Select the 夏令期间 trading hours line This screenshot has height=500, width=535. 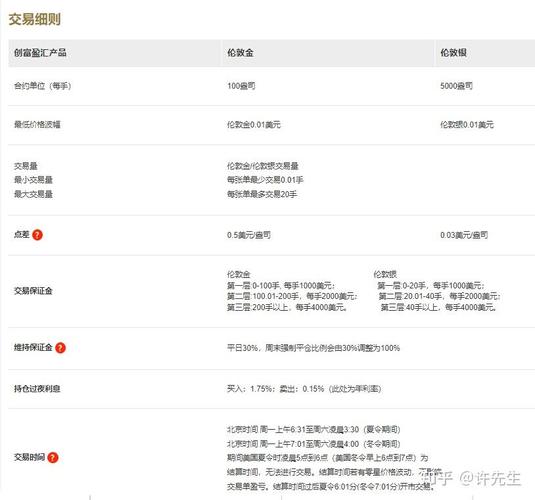(x=314, y=429)
